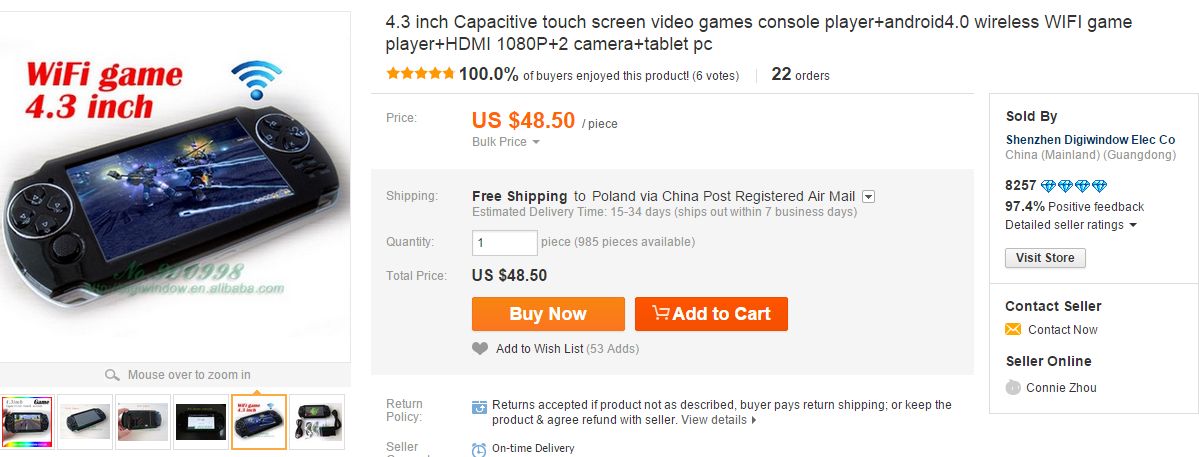
Task: Click the shopping cart icon in Add to Cart
Action: (x=660, y=313)
